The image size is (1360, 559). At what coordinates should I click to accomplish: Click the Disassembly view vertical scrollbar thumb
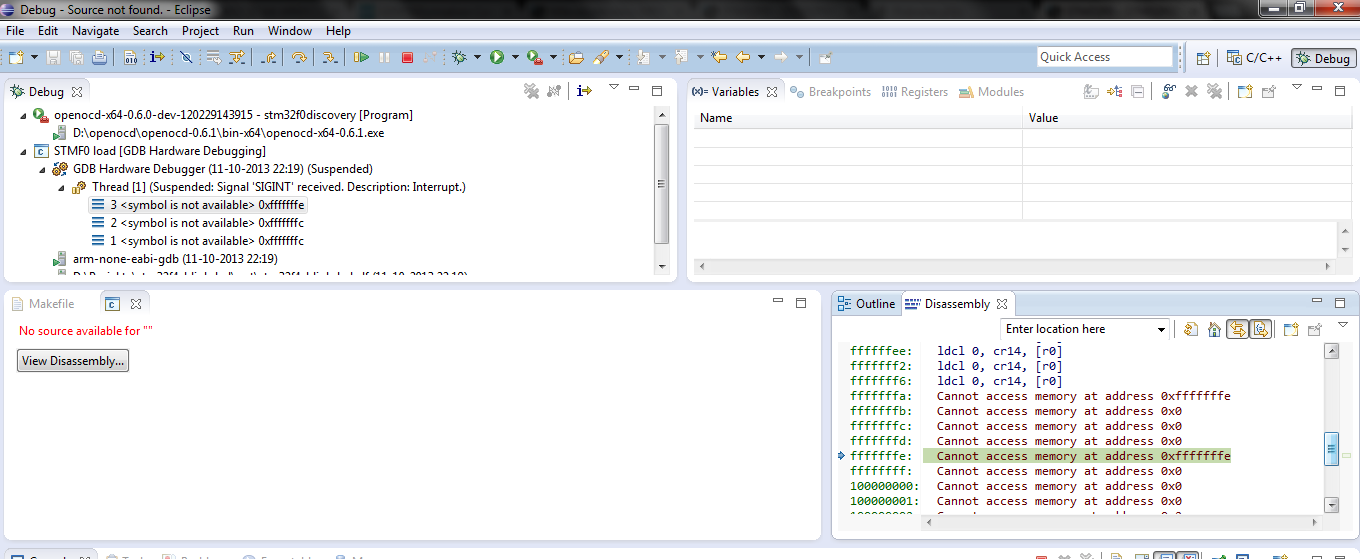[1331, 450]
